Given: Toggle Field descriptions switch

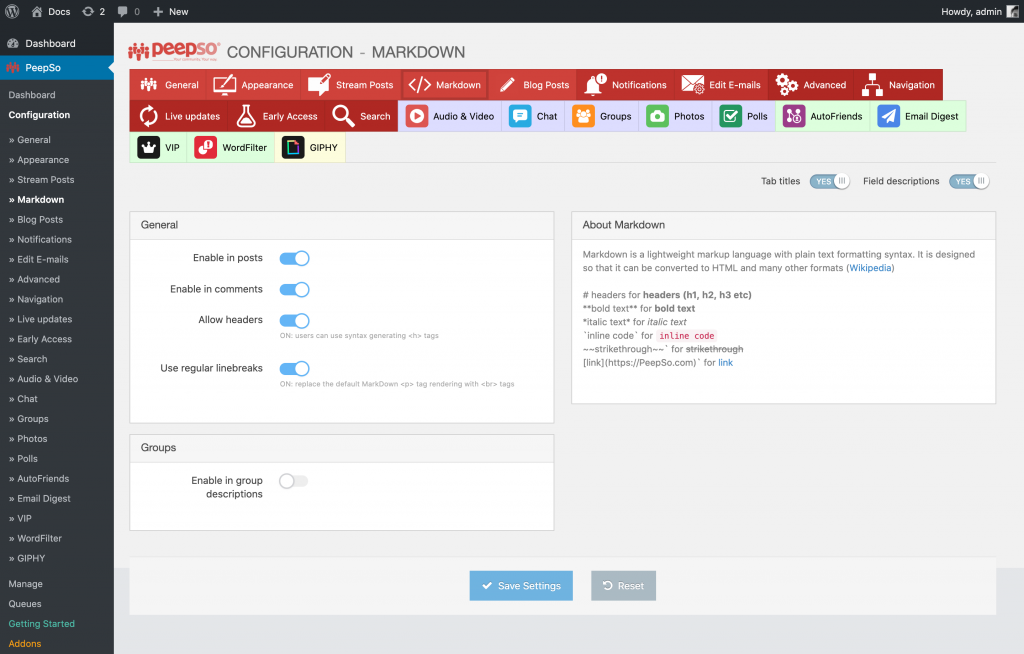Looking at the screenshot, I should 969,181.
